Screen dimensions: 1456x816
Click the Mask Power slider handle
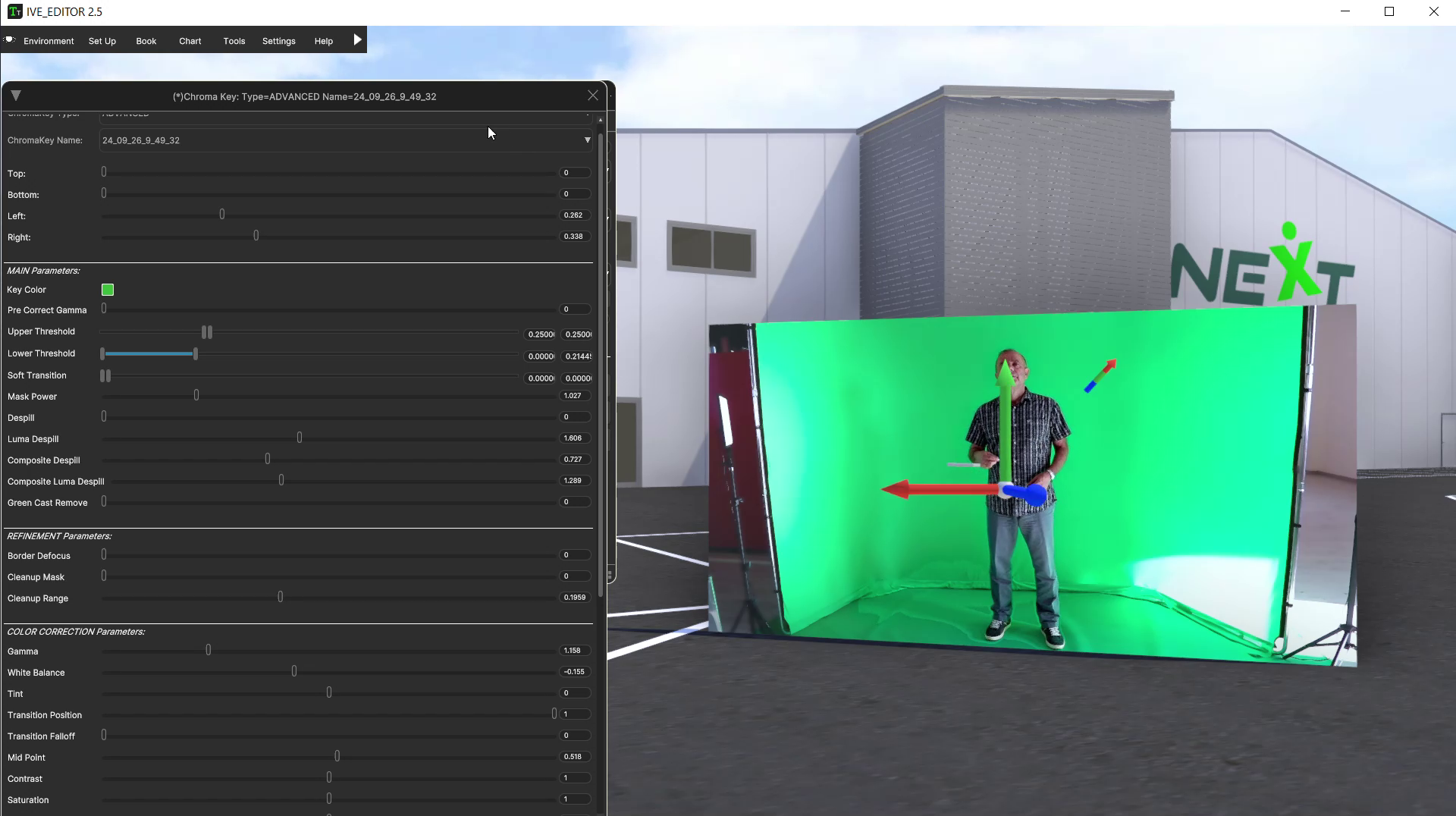point(196,395)
